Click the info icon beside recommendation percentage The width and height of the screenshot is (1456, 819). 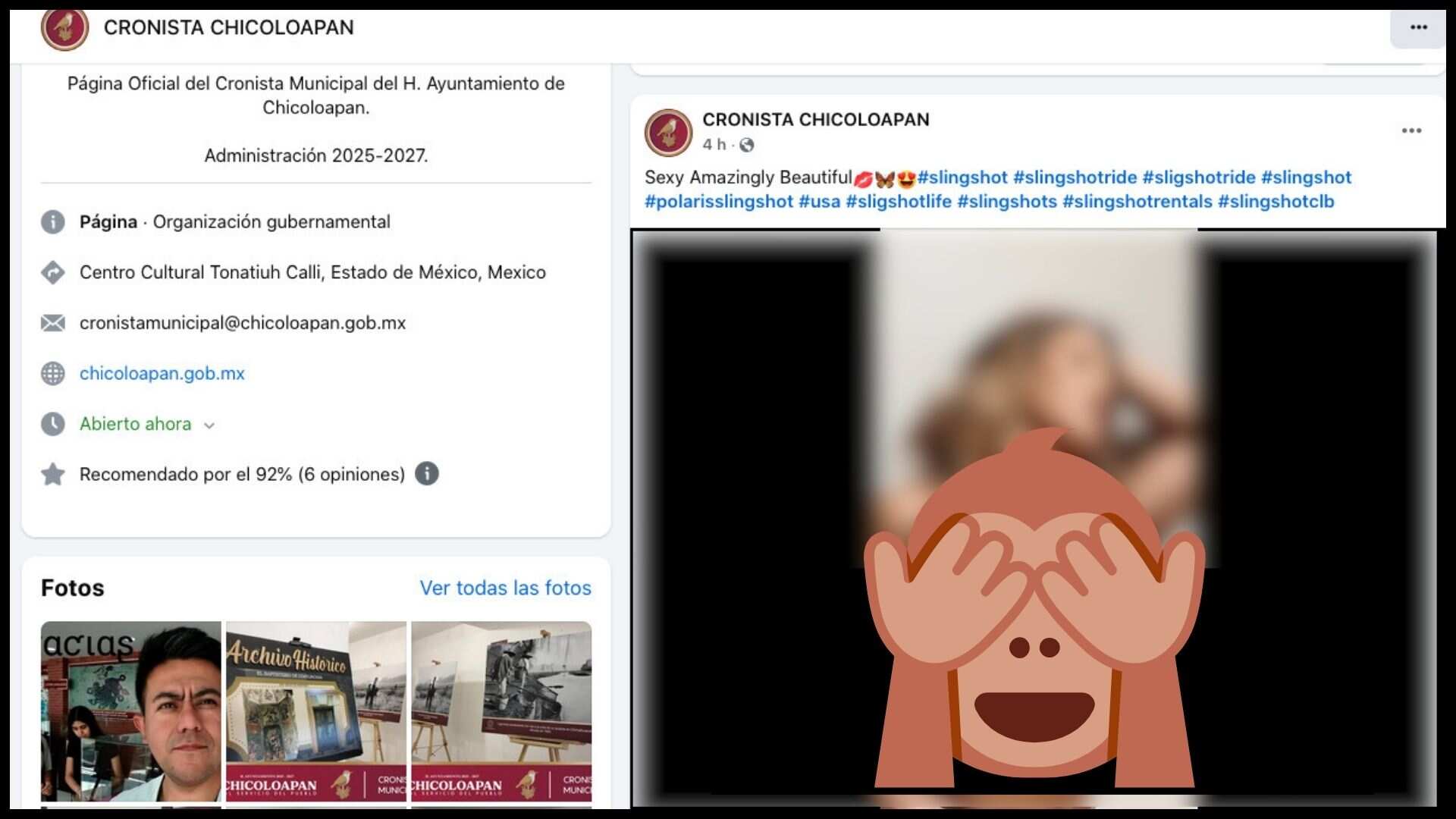pyautogui.click(x=427, y=474)
